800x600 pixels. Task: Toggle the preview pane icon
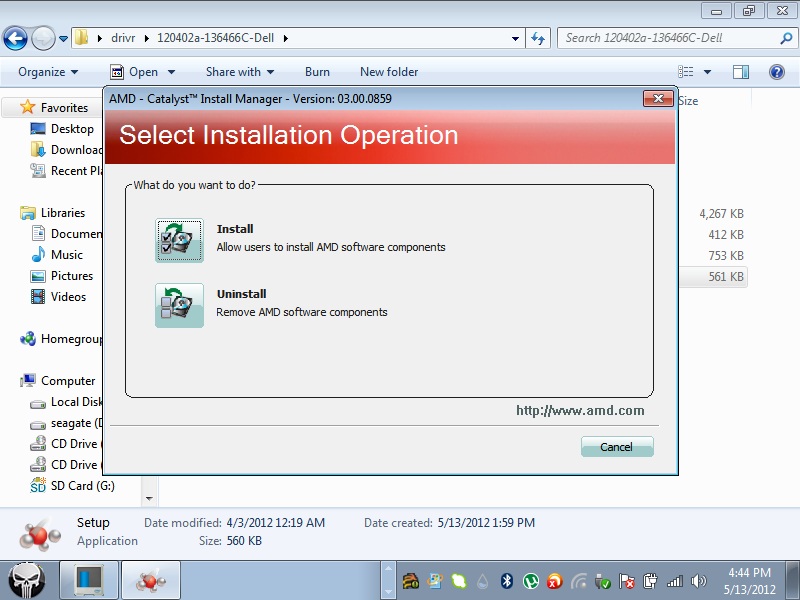(740, 72)
